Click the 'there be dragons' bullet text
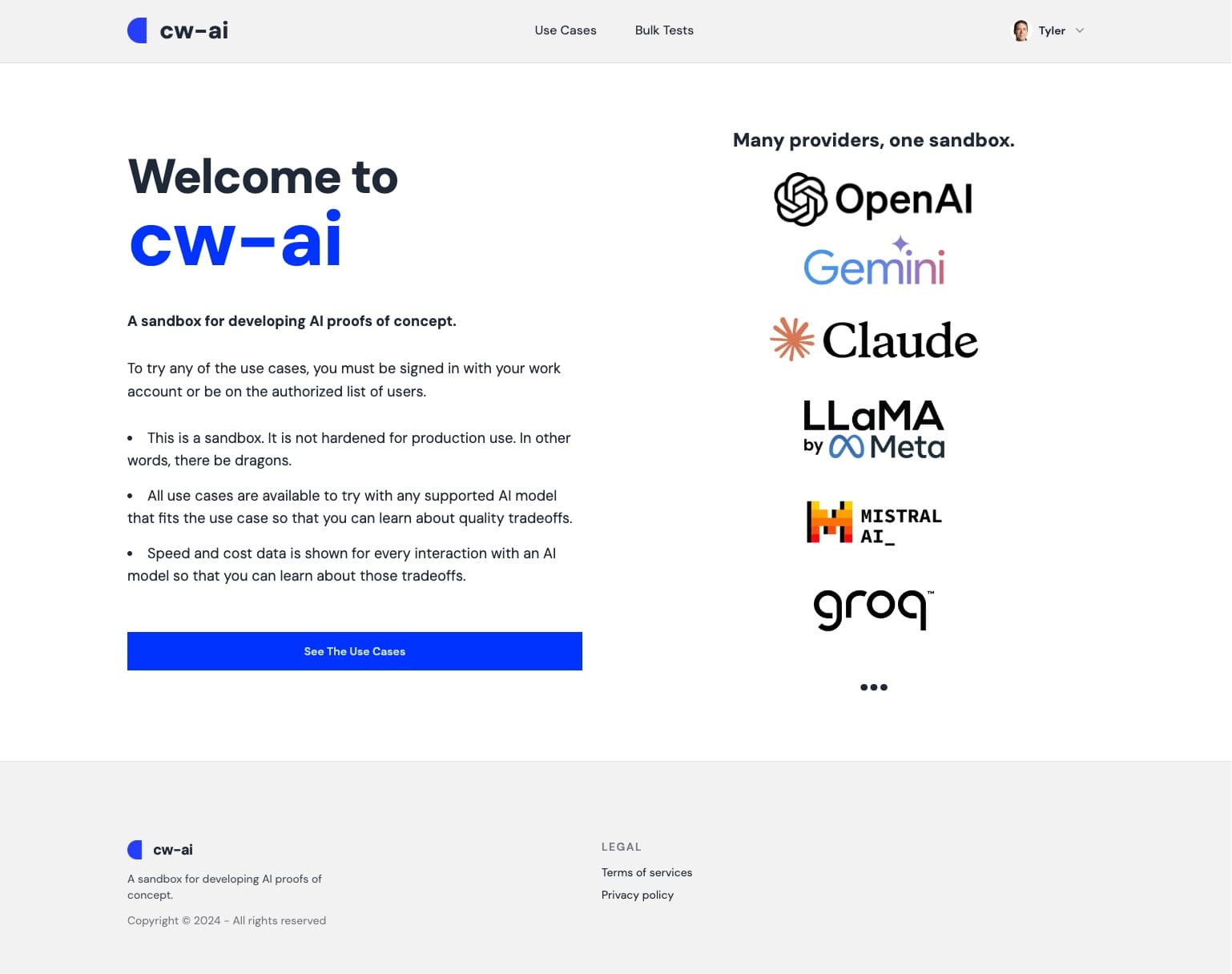The image size is (1232, 974). click(x=351, y=449)
